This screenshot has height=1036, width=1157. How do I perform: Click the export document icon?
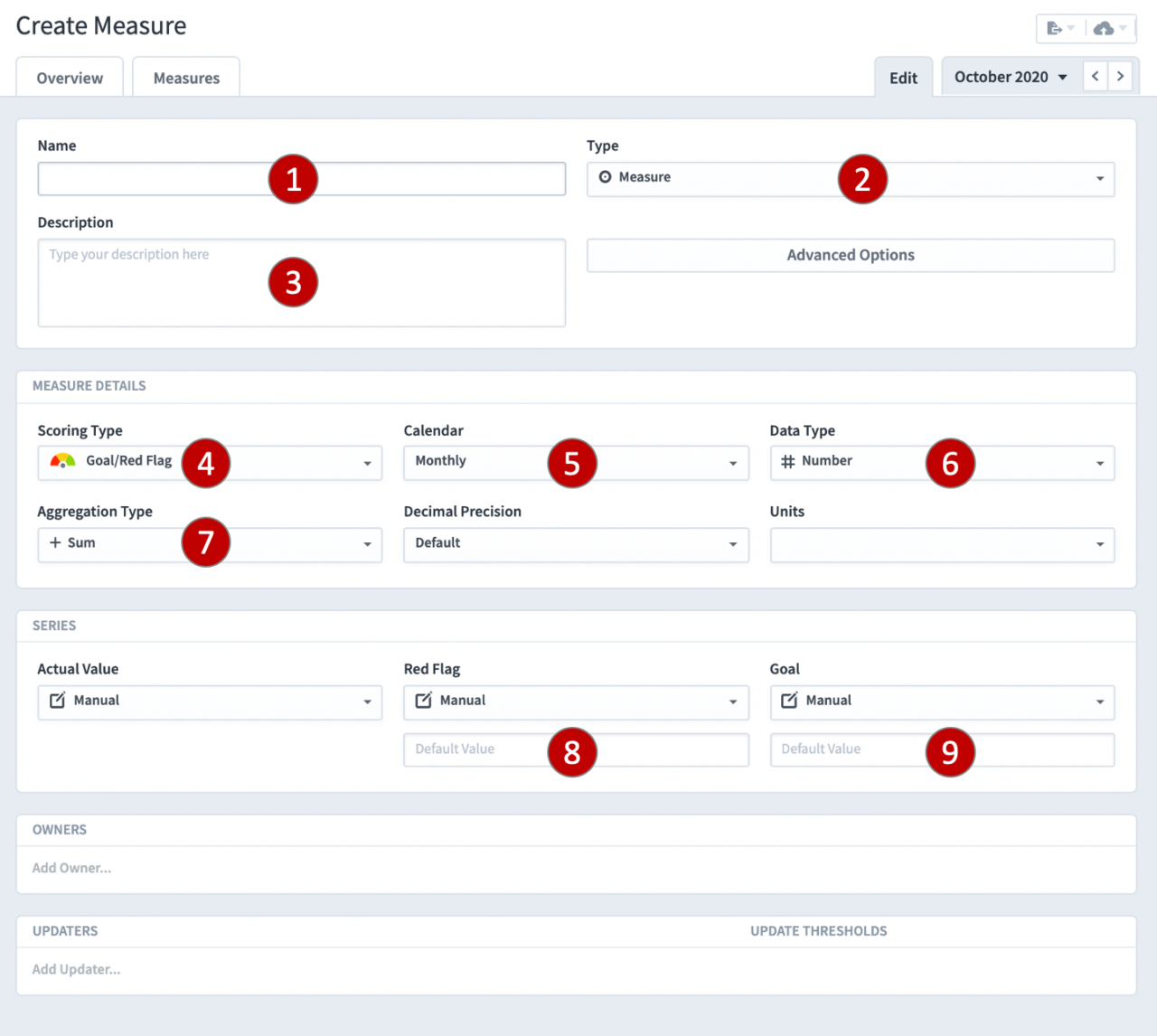point(1056,28)
